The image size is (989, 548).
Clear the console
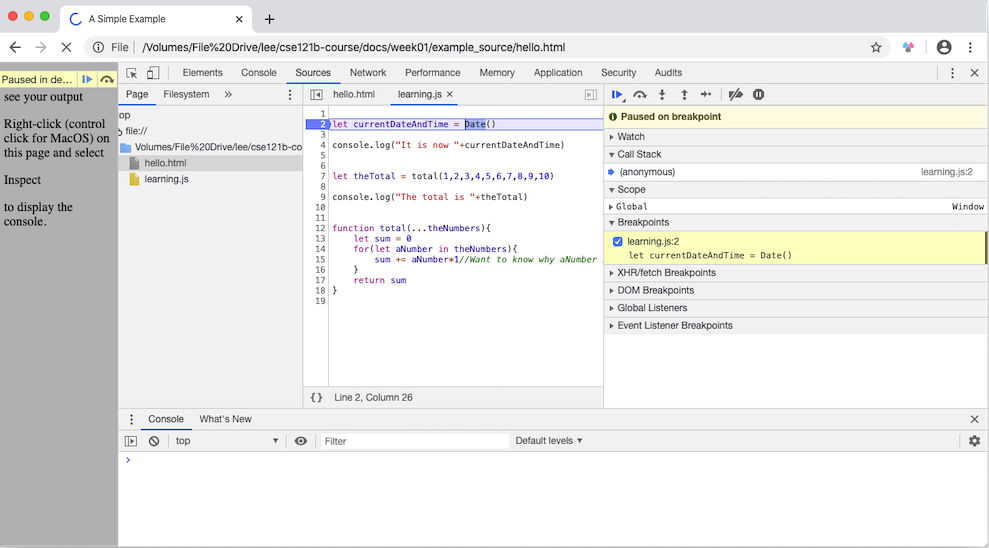coord(154,441)
